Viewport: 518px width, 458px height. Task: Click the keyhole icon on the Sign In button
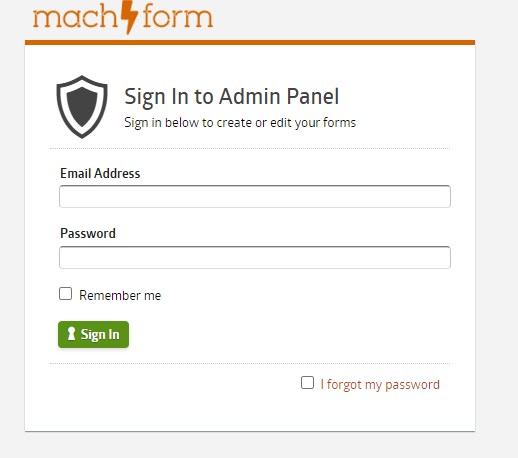click(x=71, y=334)
